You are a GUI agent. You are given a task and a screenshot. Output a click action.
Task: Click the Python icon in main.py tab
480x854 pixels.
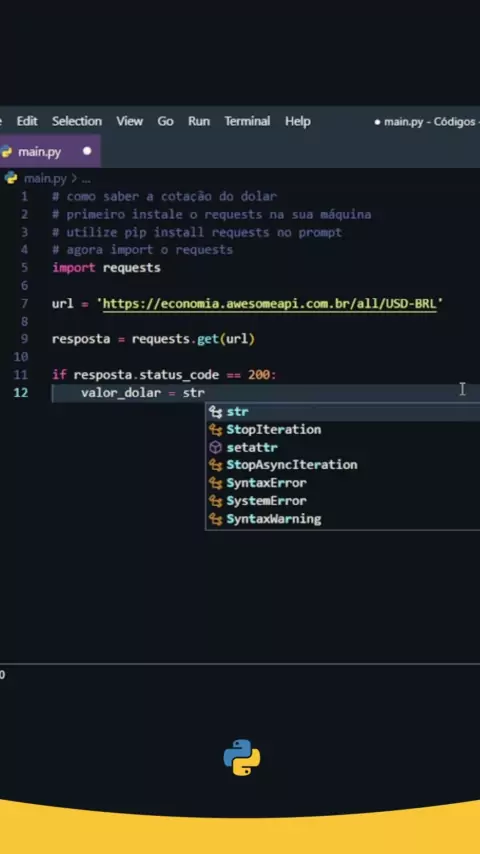click(6, 151)
